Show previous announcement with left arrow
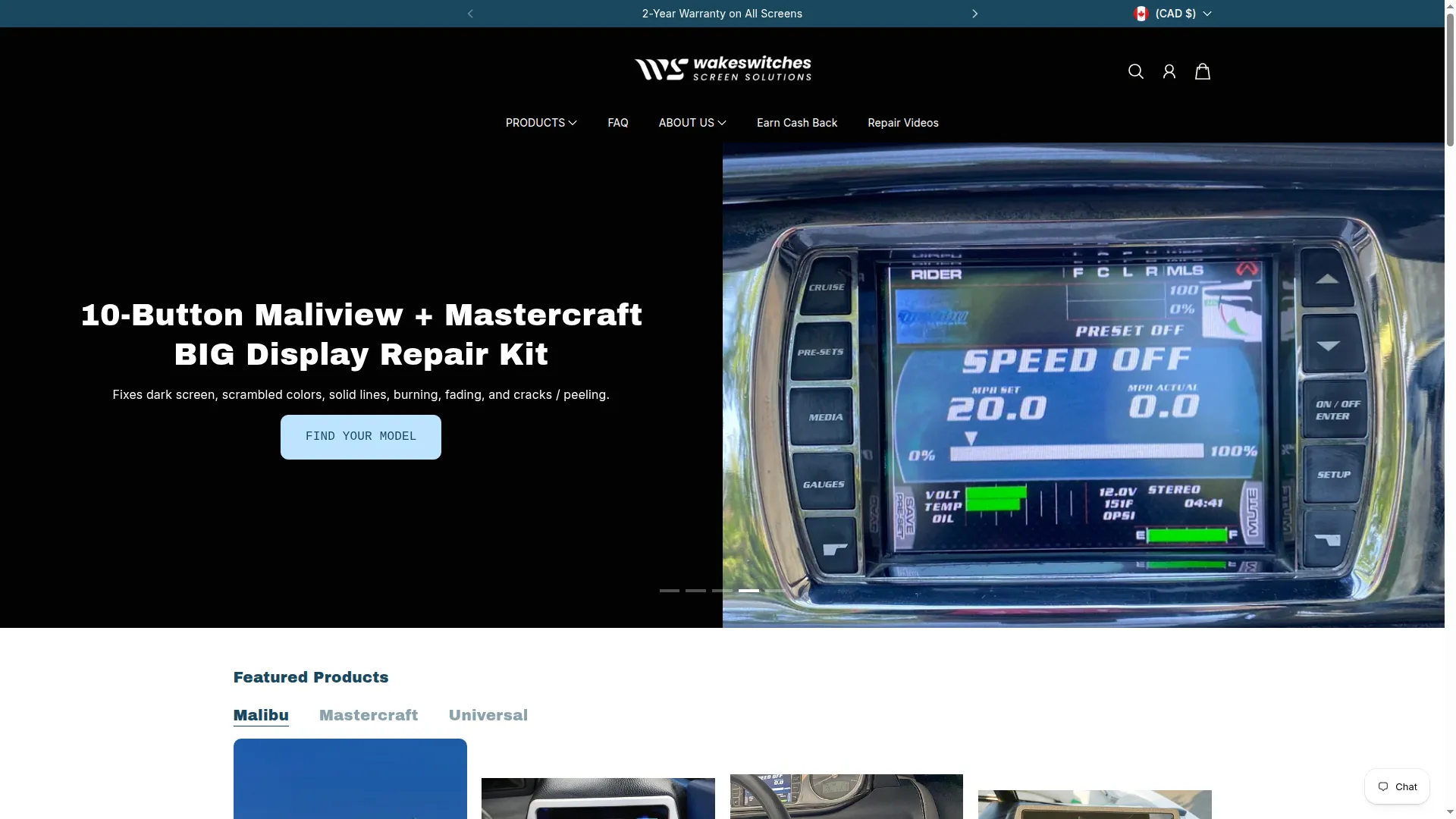Image resolution: width=1456 pixels, height=819 pixels. (470, 14)
